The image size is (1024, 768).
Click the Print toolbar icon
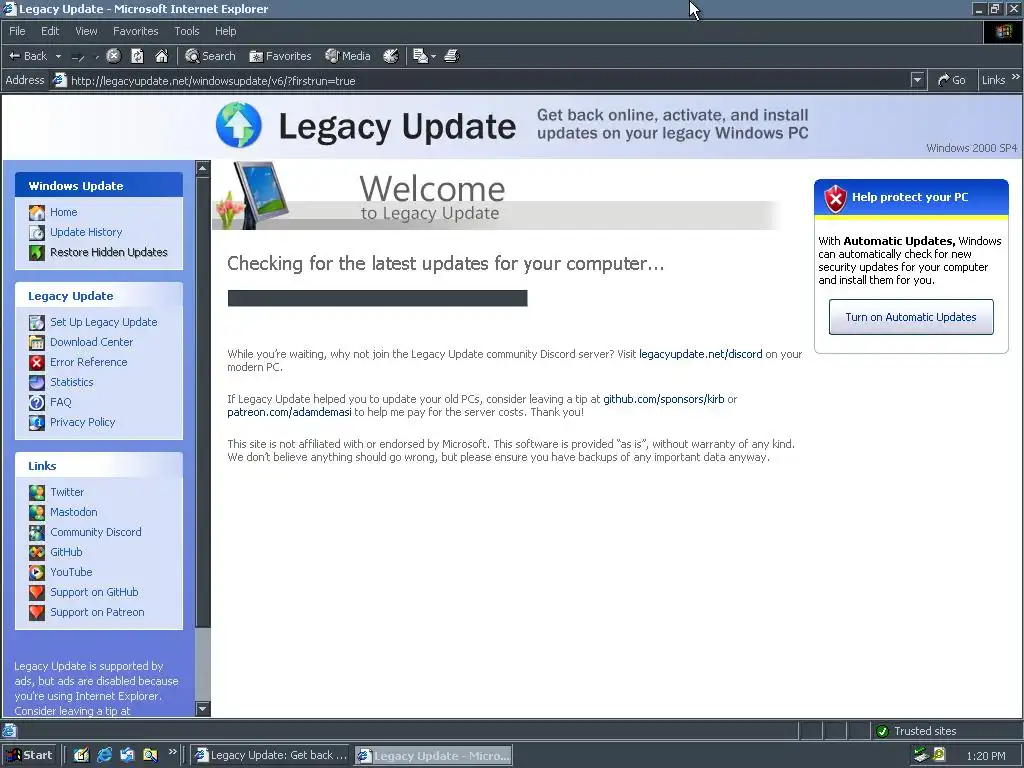[x=452, y=56]
